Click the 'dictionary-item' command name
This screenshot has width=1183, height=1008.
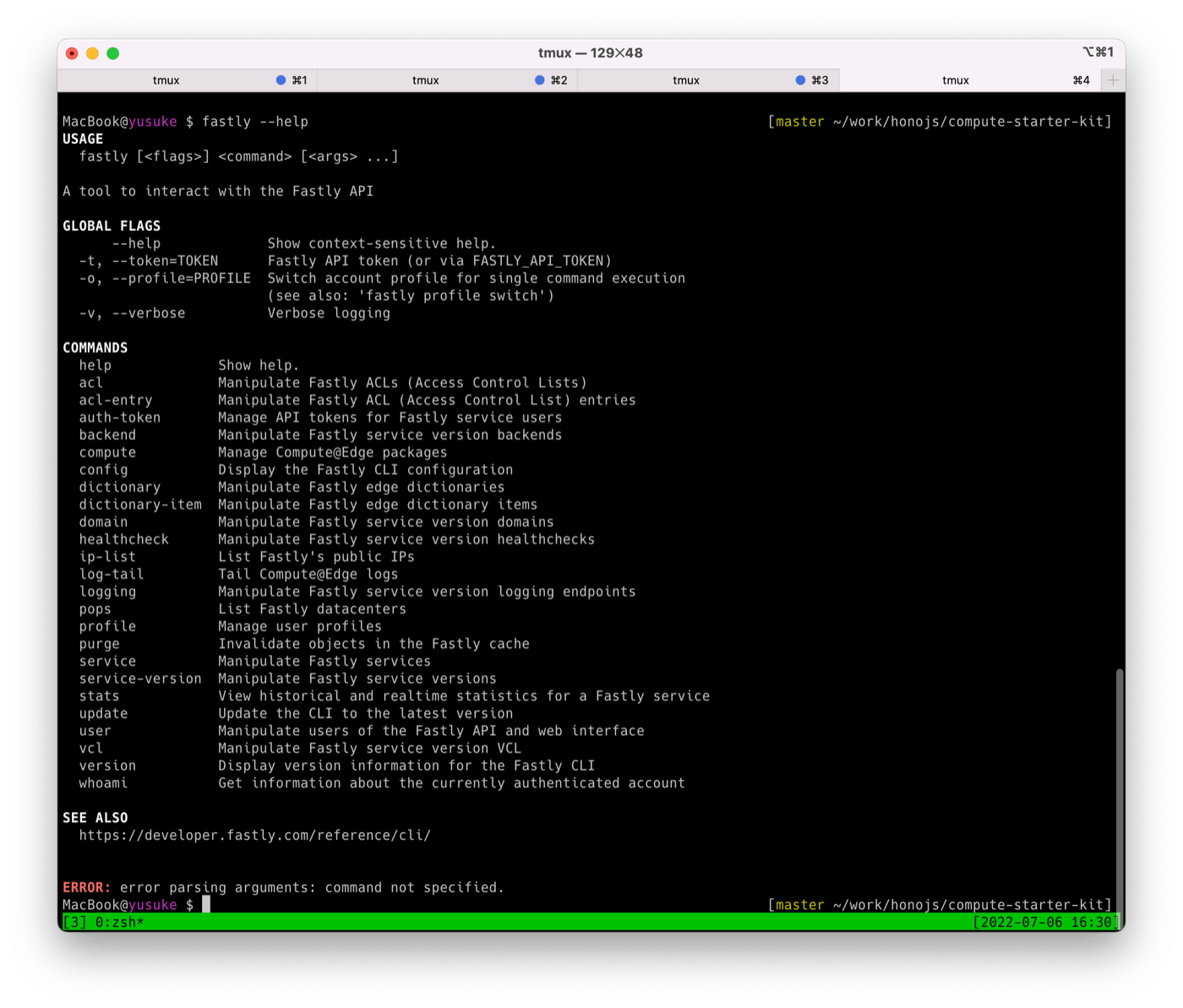click(x=140, y=505)
